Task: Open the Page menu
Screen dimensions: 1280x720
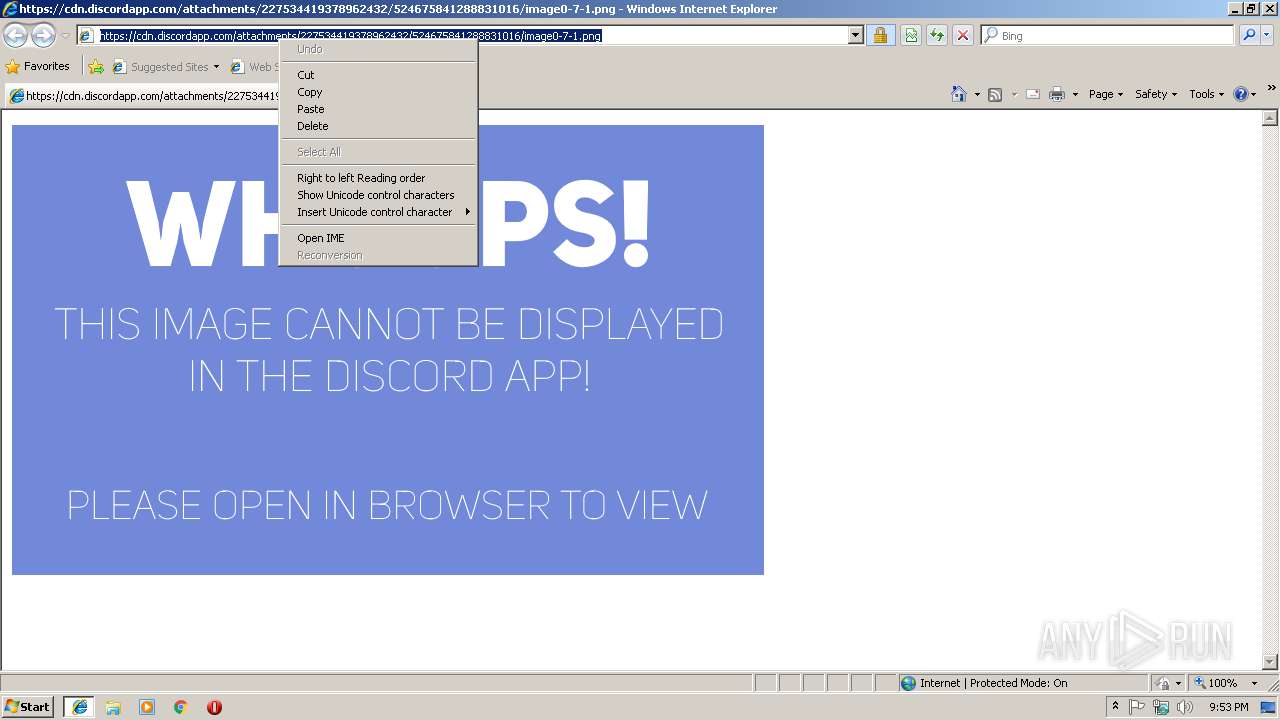Action: (1106, 94)
